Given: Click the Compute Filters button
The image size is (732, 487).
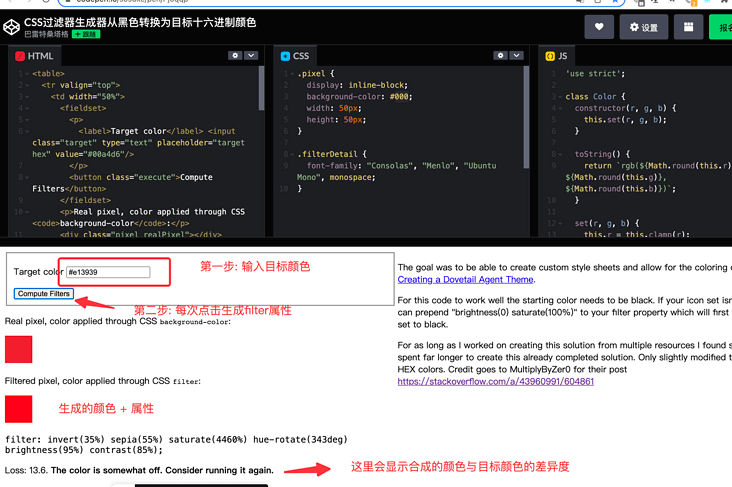Looking at the screenshot, I should [x=44, y=294].
